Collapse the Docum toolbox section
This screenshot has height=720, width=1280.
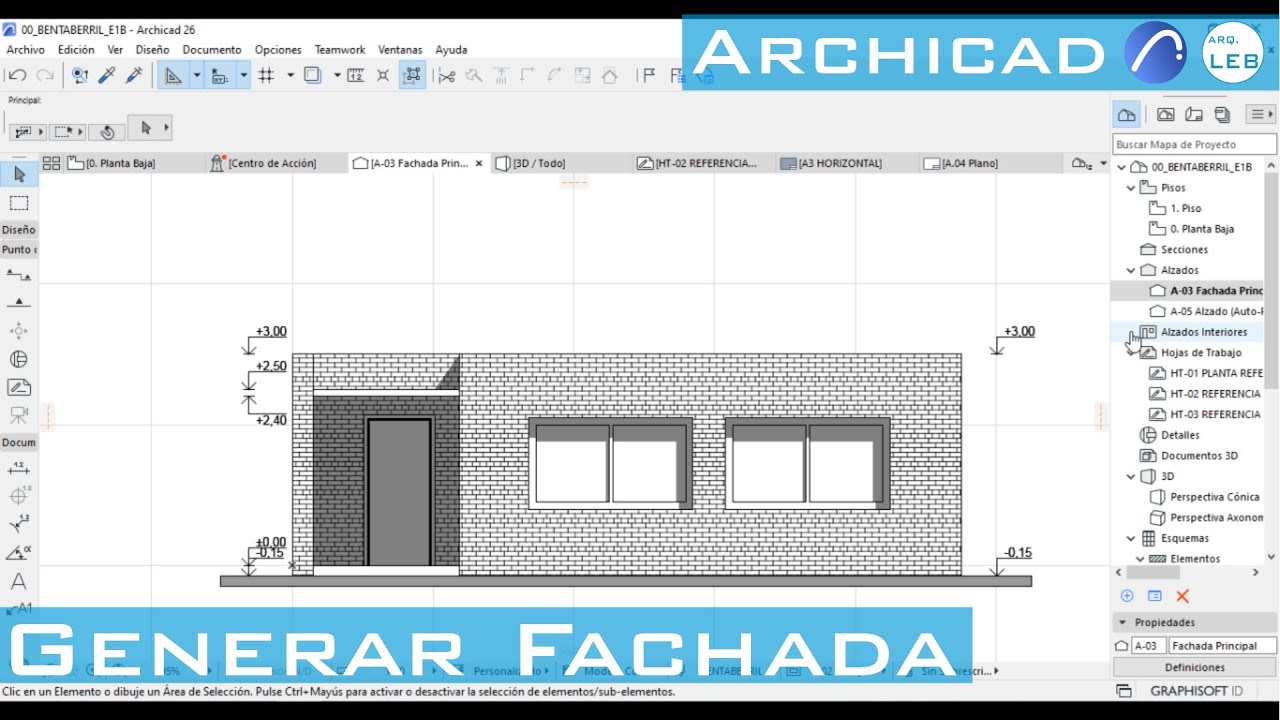[19, 442]
